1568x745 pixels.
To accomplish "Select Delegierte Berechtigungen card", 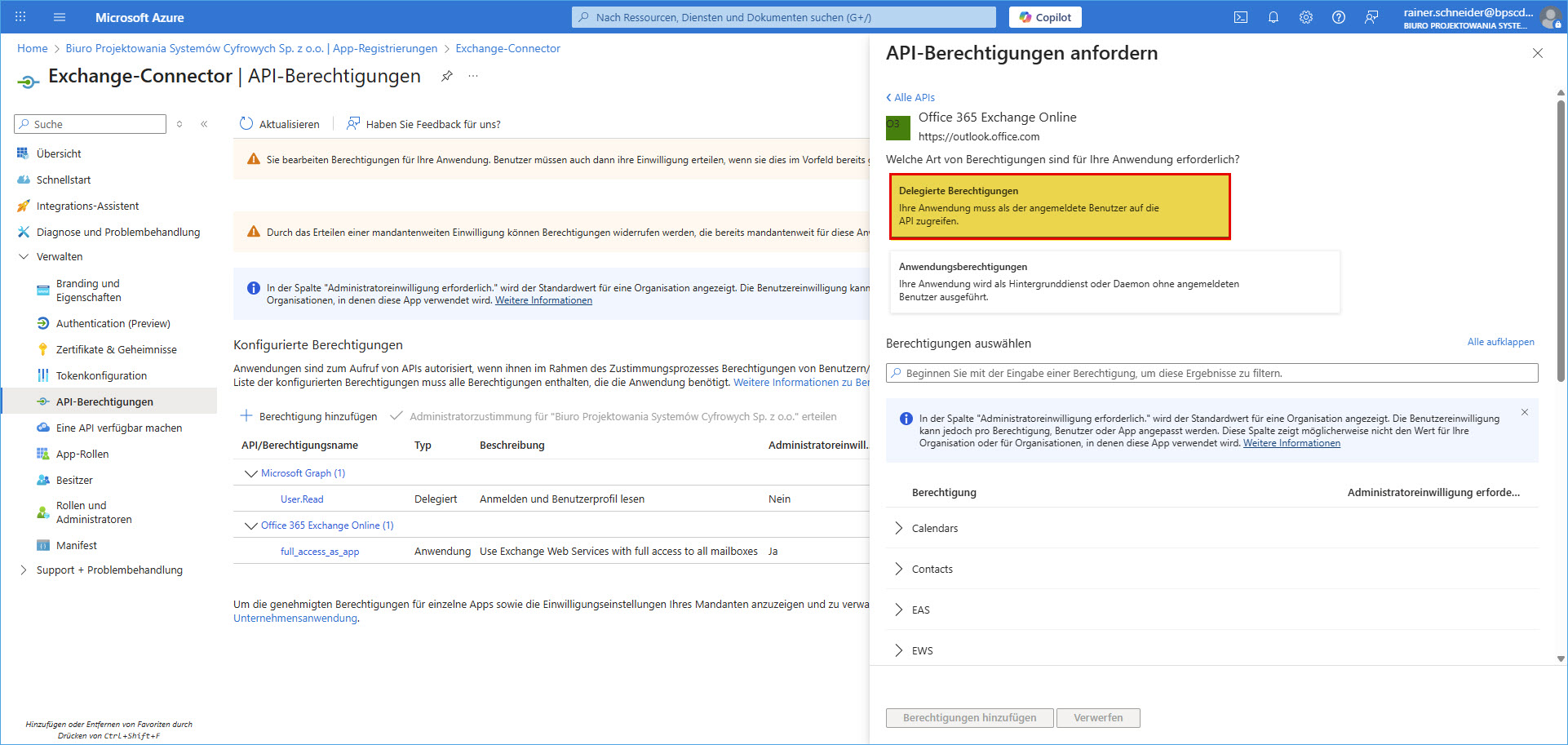I will (1060, 206).
